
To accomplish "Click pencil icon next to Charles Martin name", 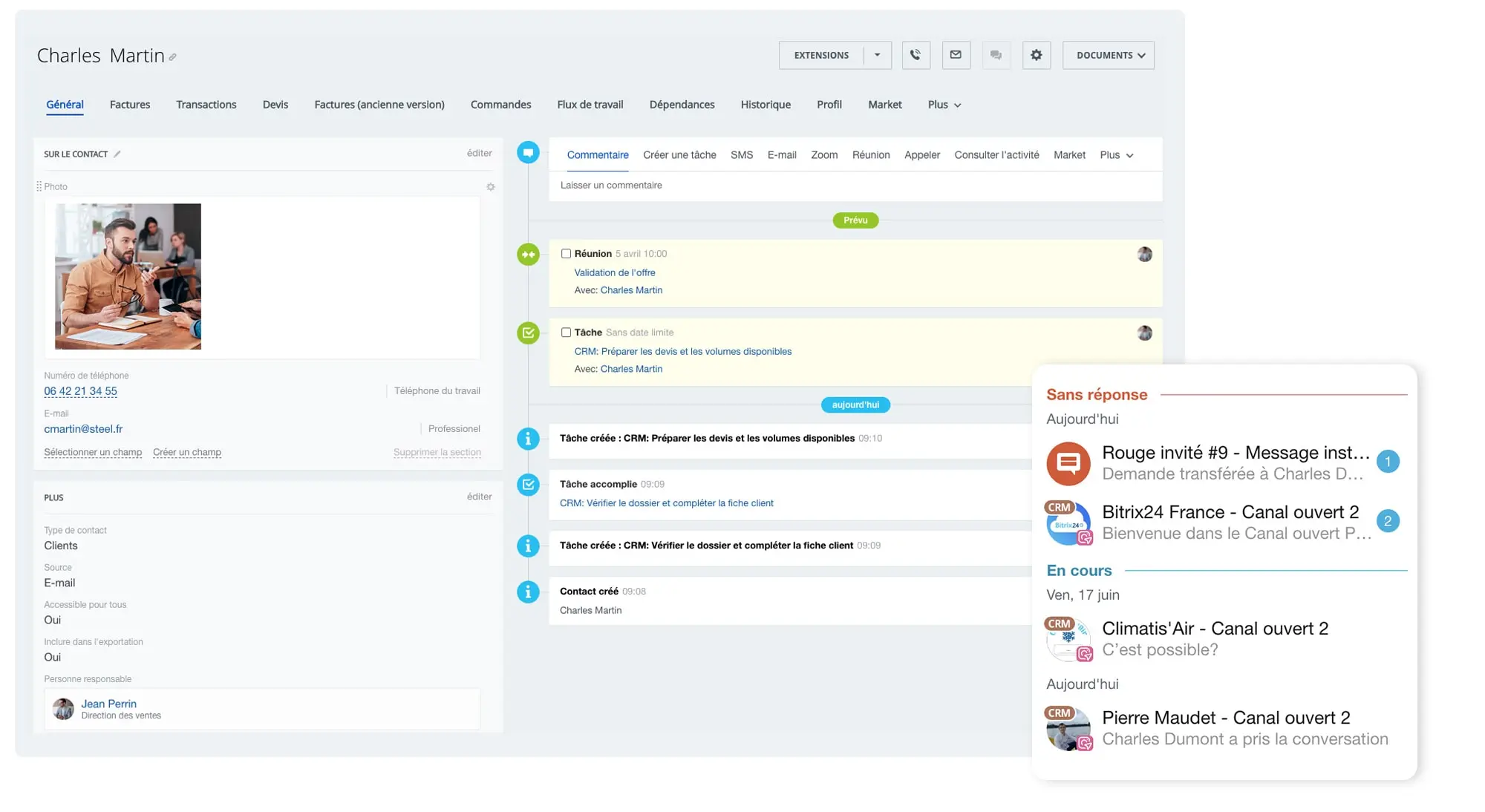I will pyautogui.click(x=173, y=57).
